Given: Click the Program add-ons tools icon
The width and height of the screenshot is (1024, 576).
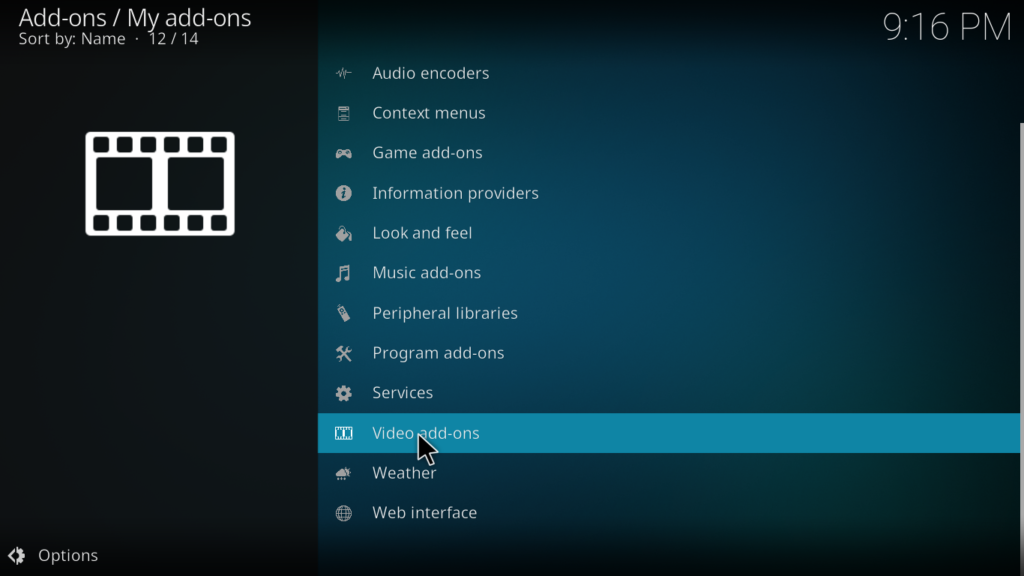Looking at the screenshot, I should point(344,353).
